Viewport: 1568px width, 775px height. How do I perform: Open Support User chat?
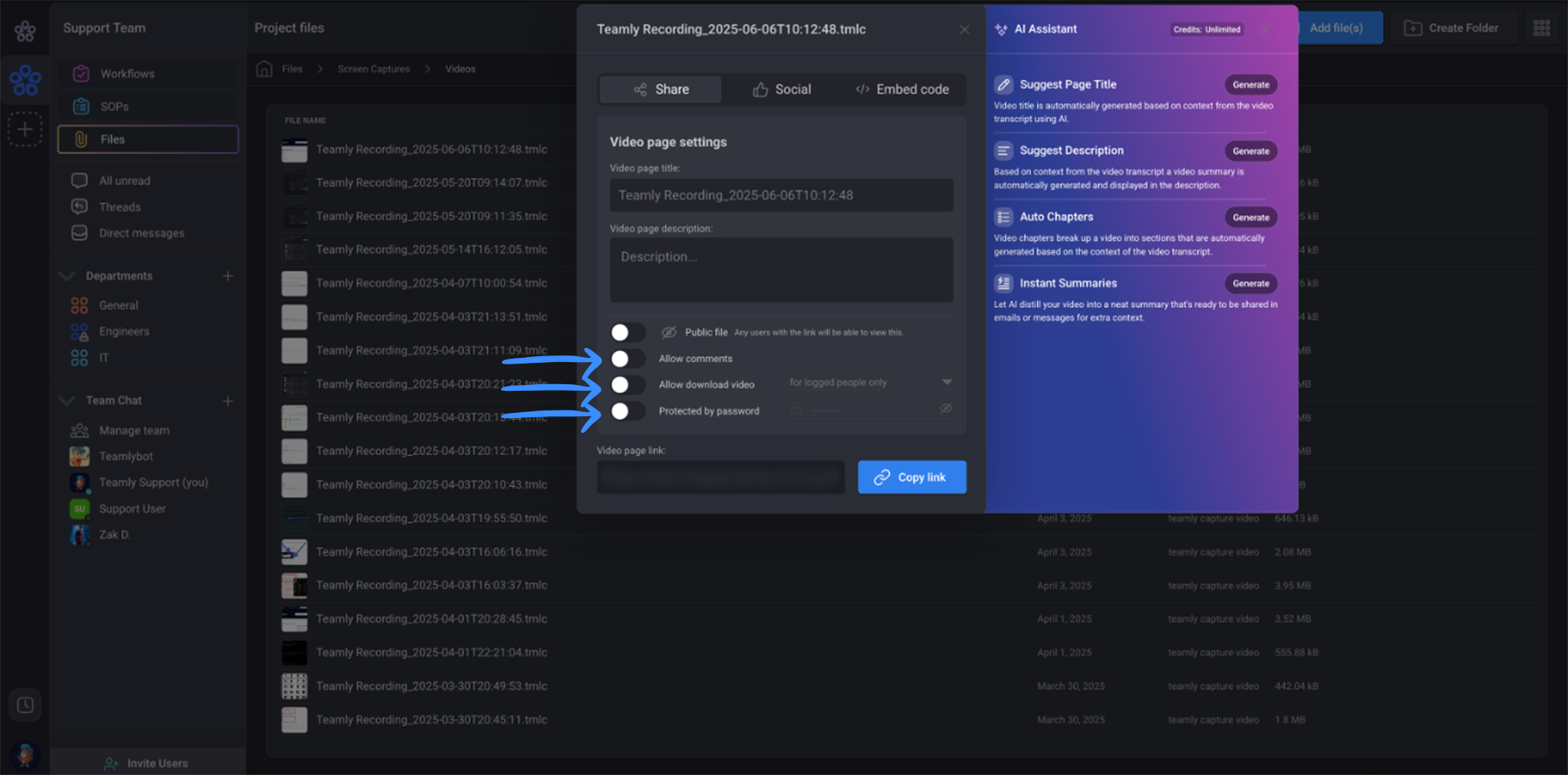point(133,508)
